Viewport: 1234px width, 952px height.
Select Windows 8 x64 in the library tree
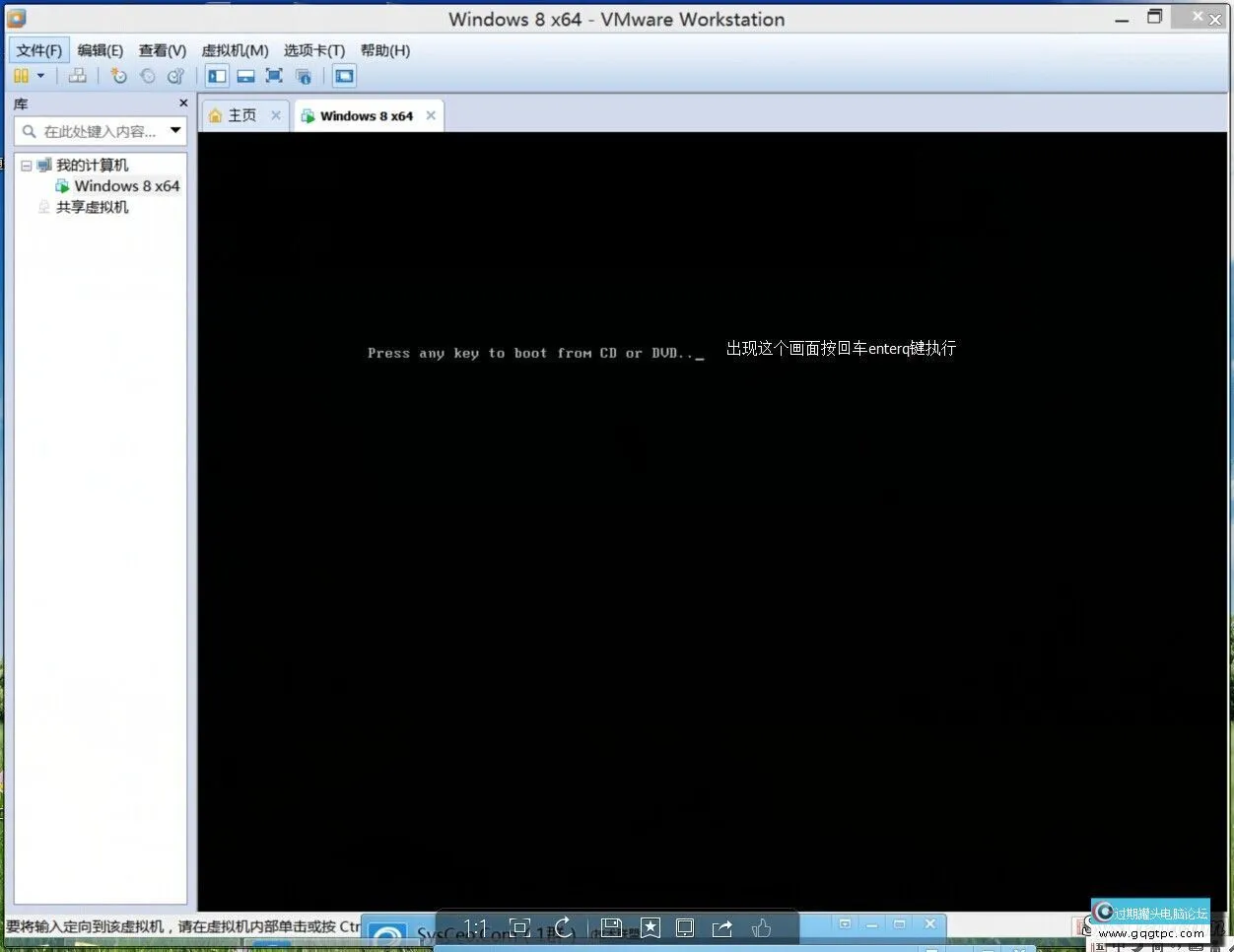click(126, 185)
